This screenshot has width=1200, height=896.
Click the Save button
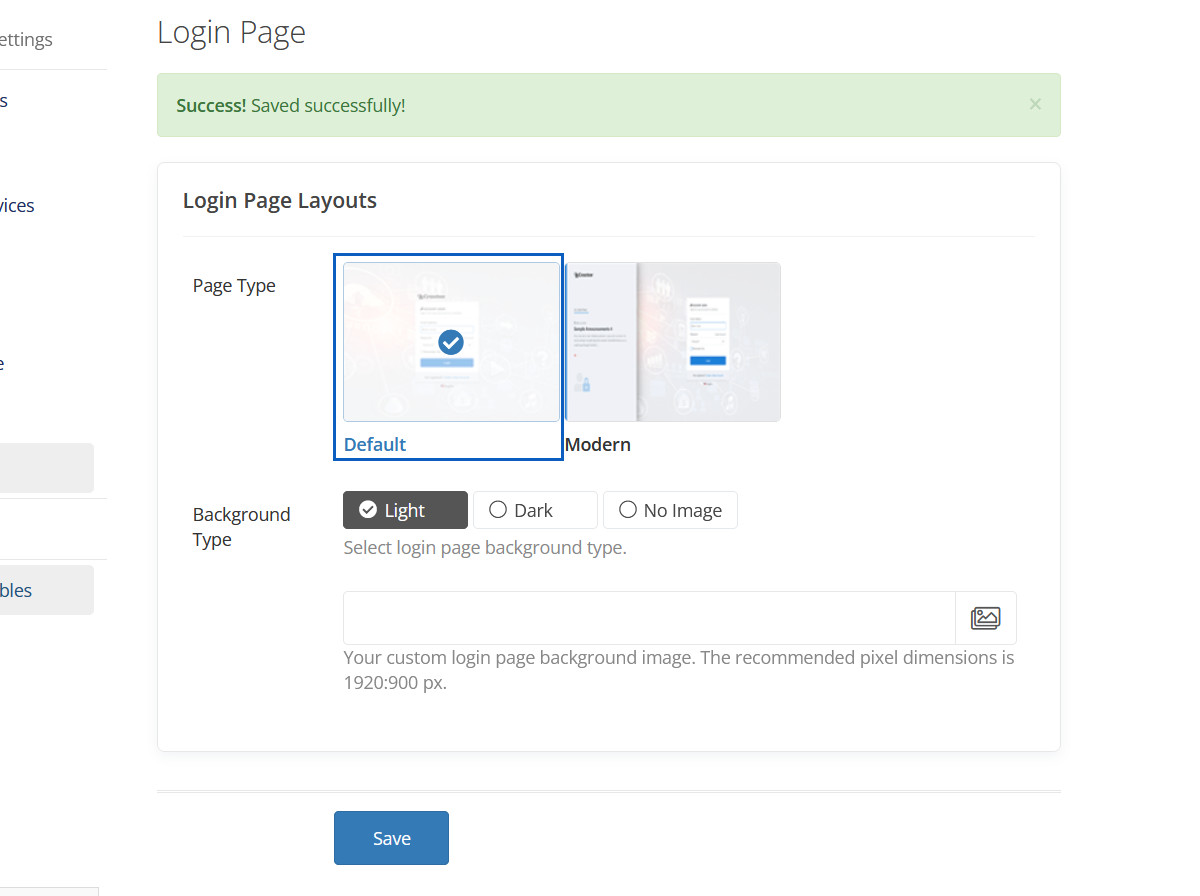391,838
